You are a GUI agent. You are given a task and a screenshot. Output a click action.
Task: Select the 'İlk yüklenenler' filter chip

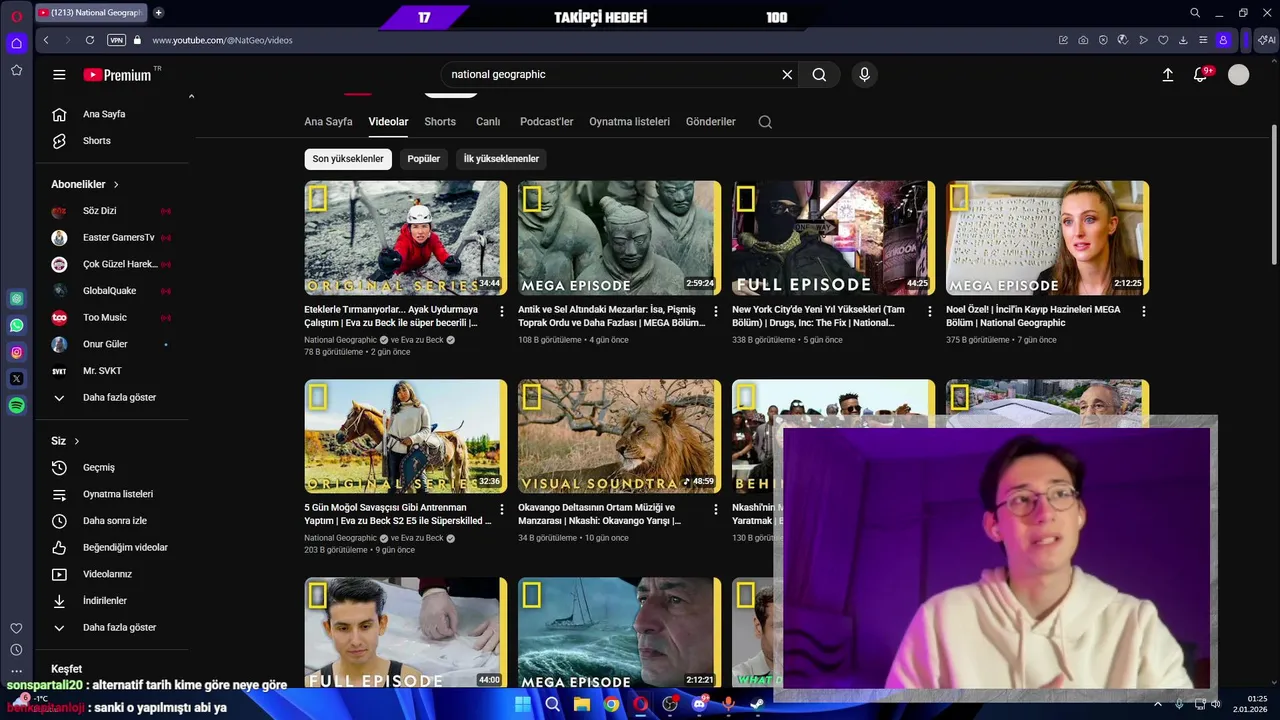(501, 159)
